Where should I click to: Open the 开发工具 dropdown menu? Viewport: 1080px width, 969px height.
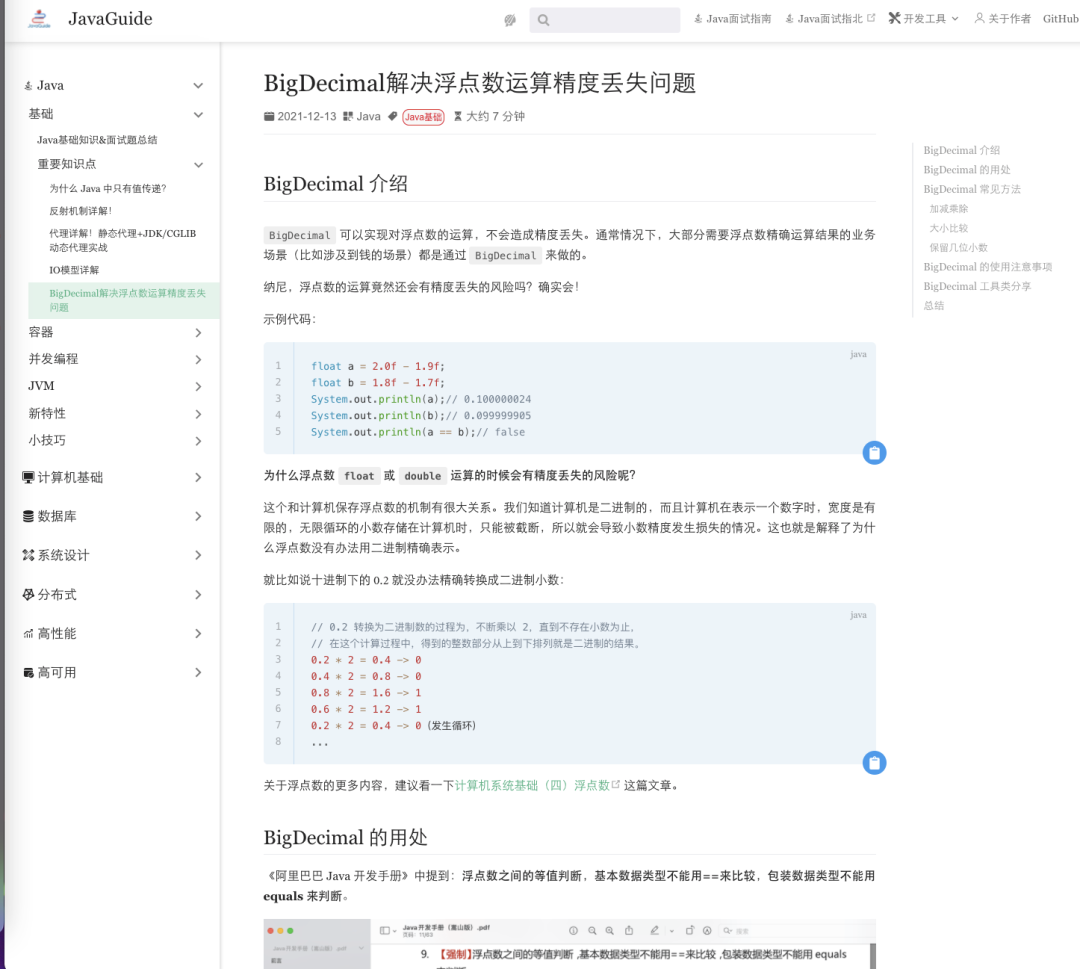pos(922,17)
